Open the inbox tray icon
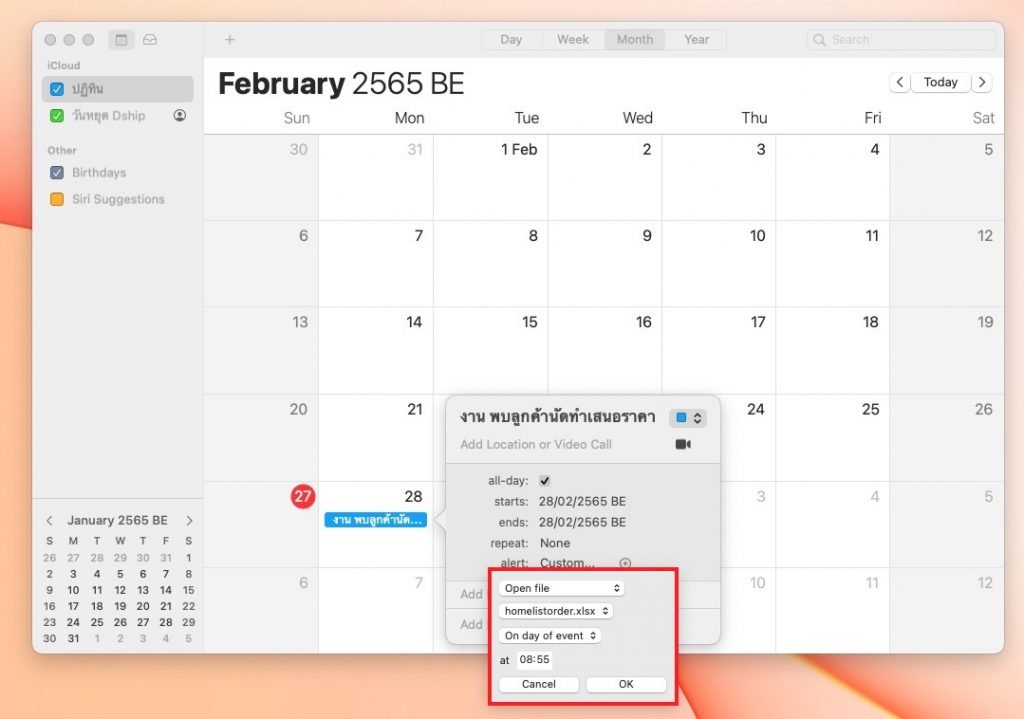This screenshot has height=719, width=1024. [150, 40]
